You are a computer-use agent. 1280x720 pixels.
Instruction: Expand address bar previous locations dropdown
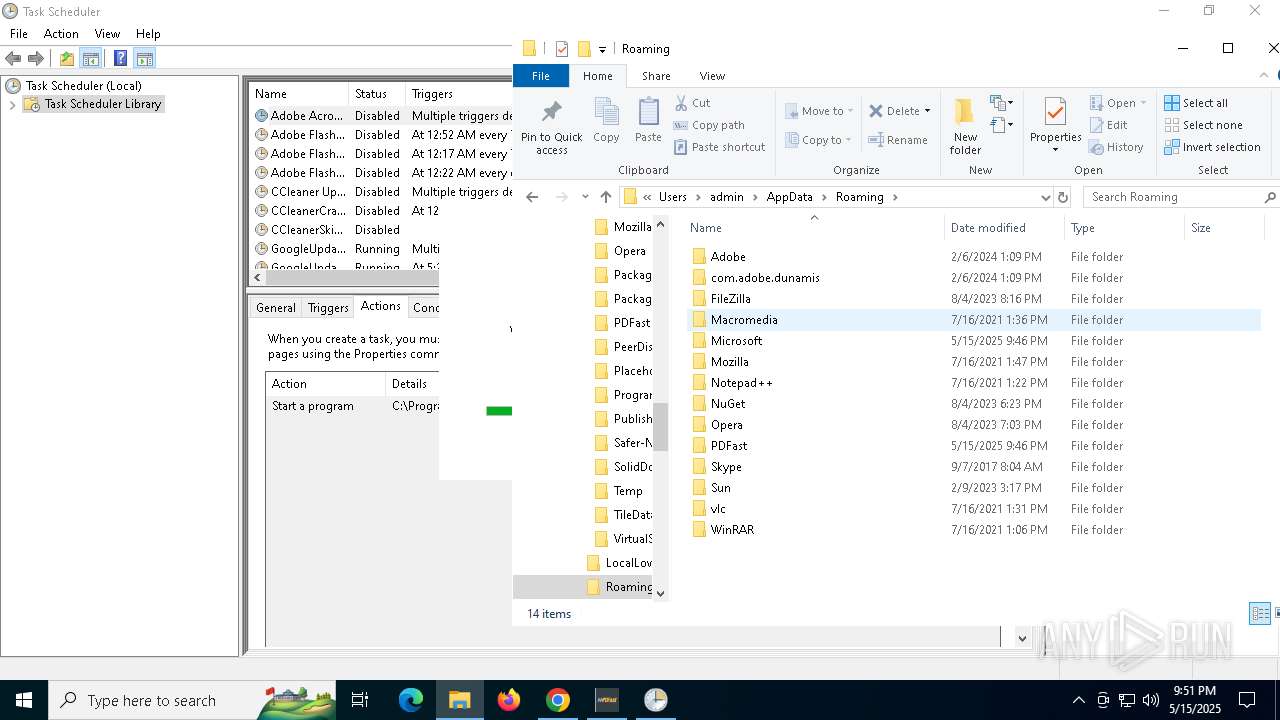click(x=1045, y=197)
